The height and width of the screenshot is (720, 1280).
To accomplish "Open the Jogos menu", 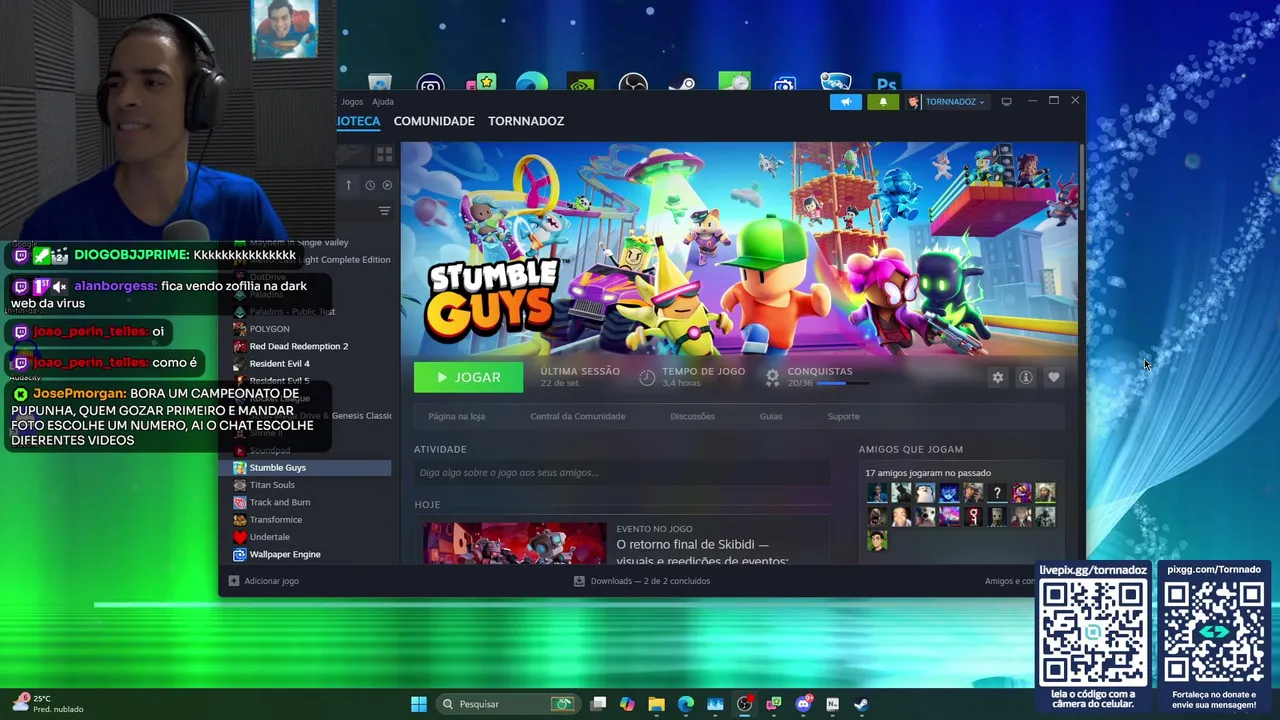I will [x=352, y=102].
